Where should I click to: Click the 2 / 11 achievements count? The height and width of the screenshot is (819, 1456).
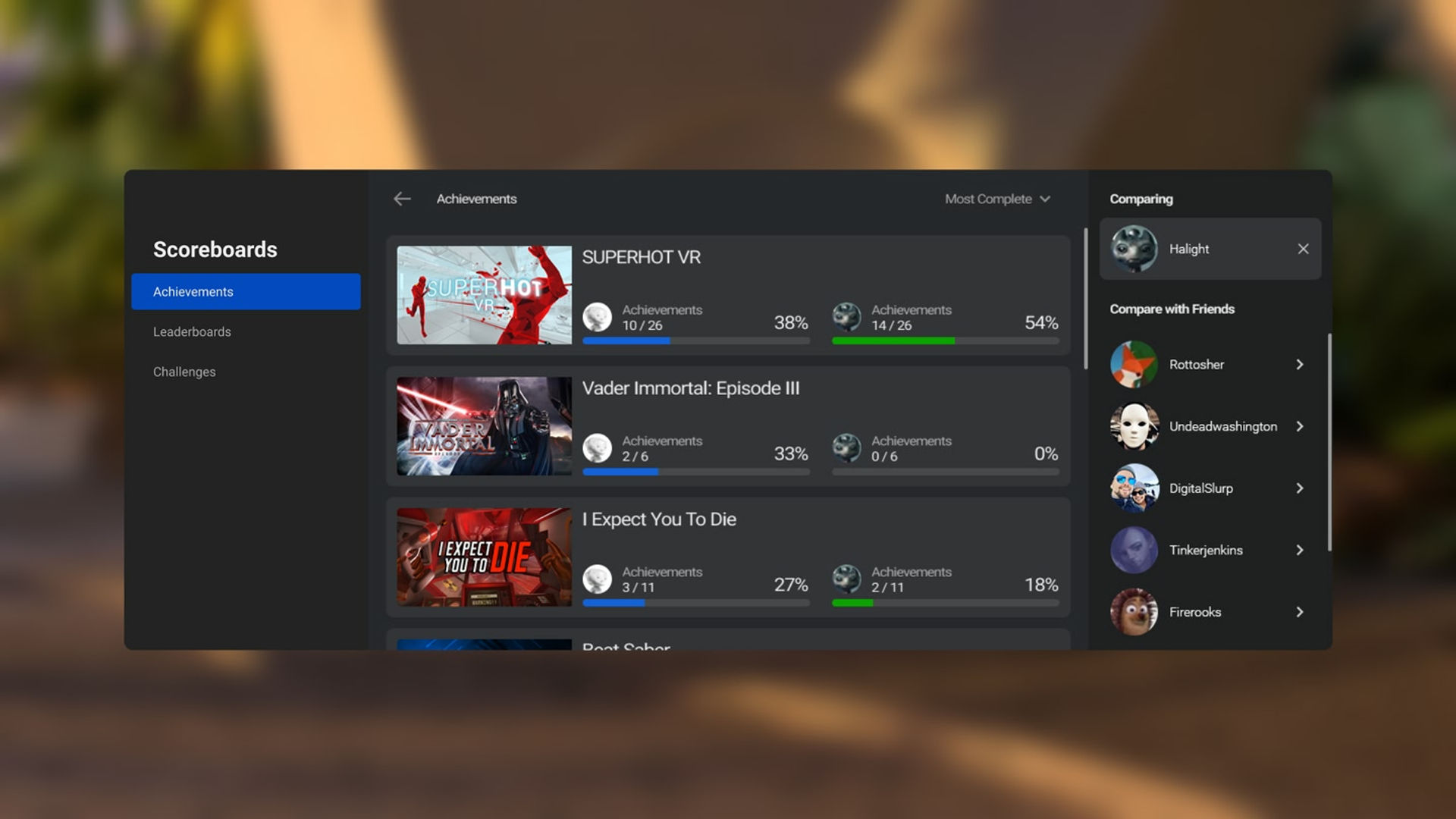pyautogui.click(x=887, y=588)
